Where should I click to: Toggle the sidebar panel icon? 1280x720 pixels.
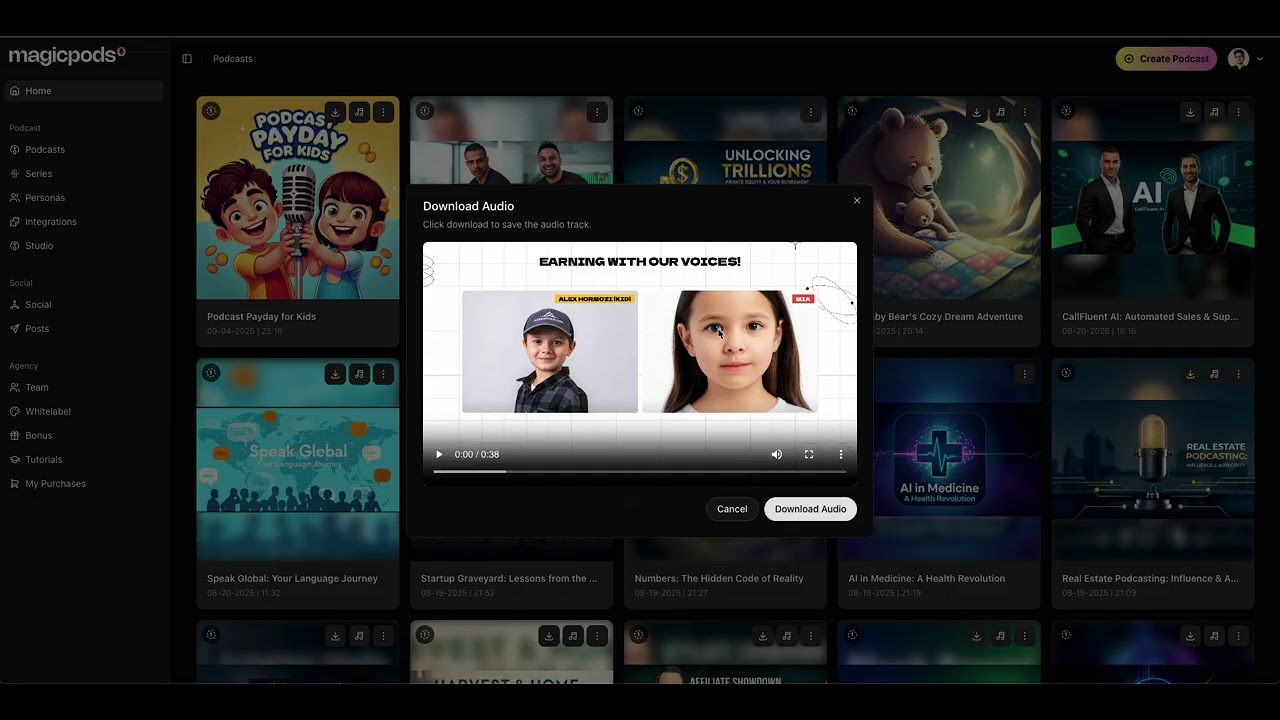(x=187, y=59)
